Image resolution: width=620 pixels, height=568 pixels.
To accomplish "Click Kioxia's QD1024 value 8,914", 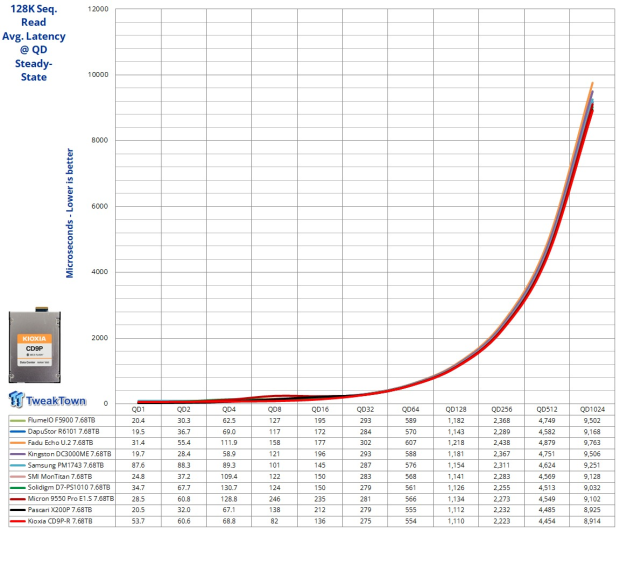I will pyautogui.click(x=592, y=521).
